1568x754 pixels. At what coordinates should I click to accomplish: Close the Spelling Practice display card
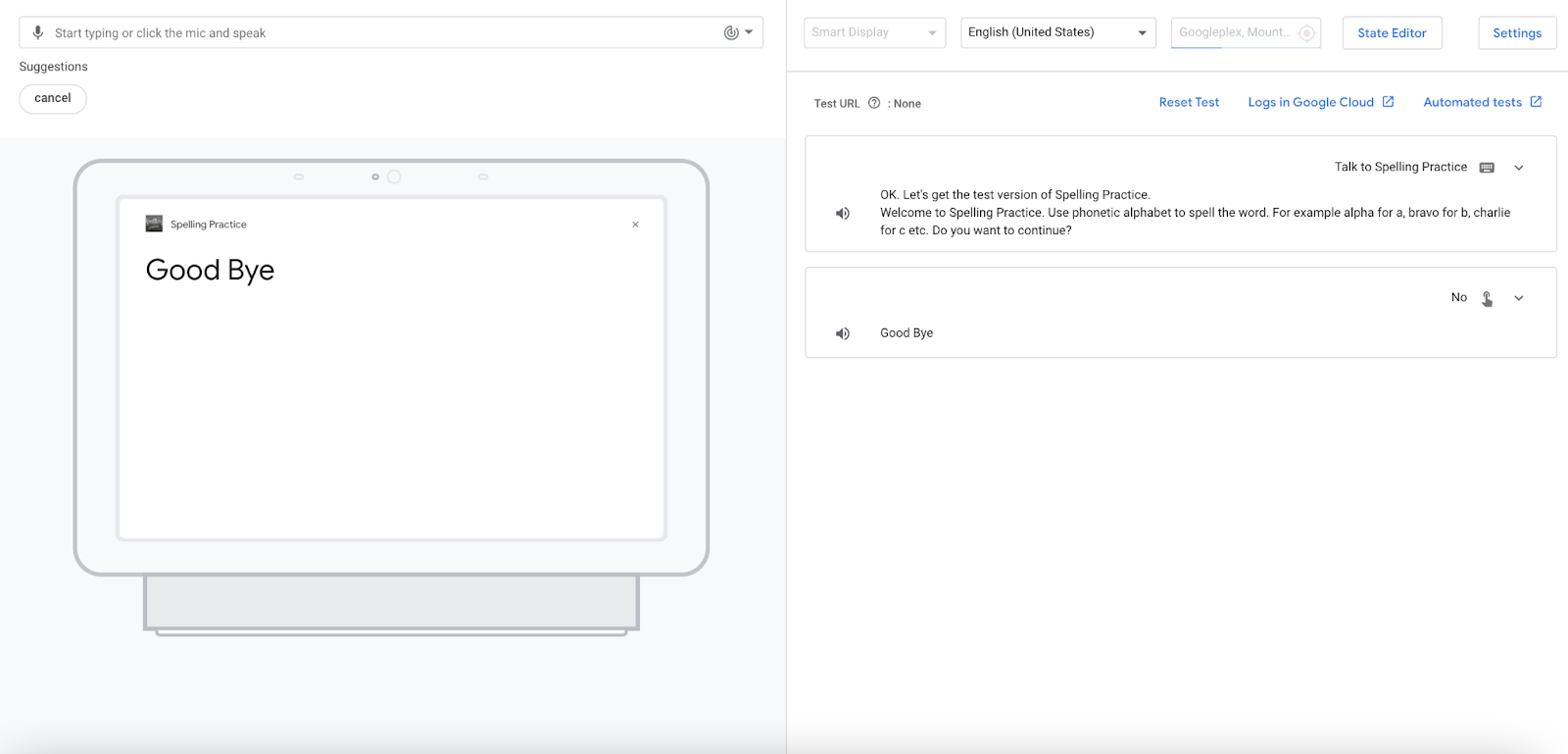pyautogui.click(x=635, y=225)
